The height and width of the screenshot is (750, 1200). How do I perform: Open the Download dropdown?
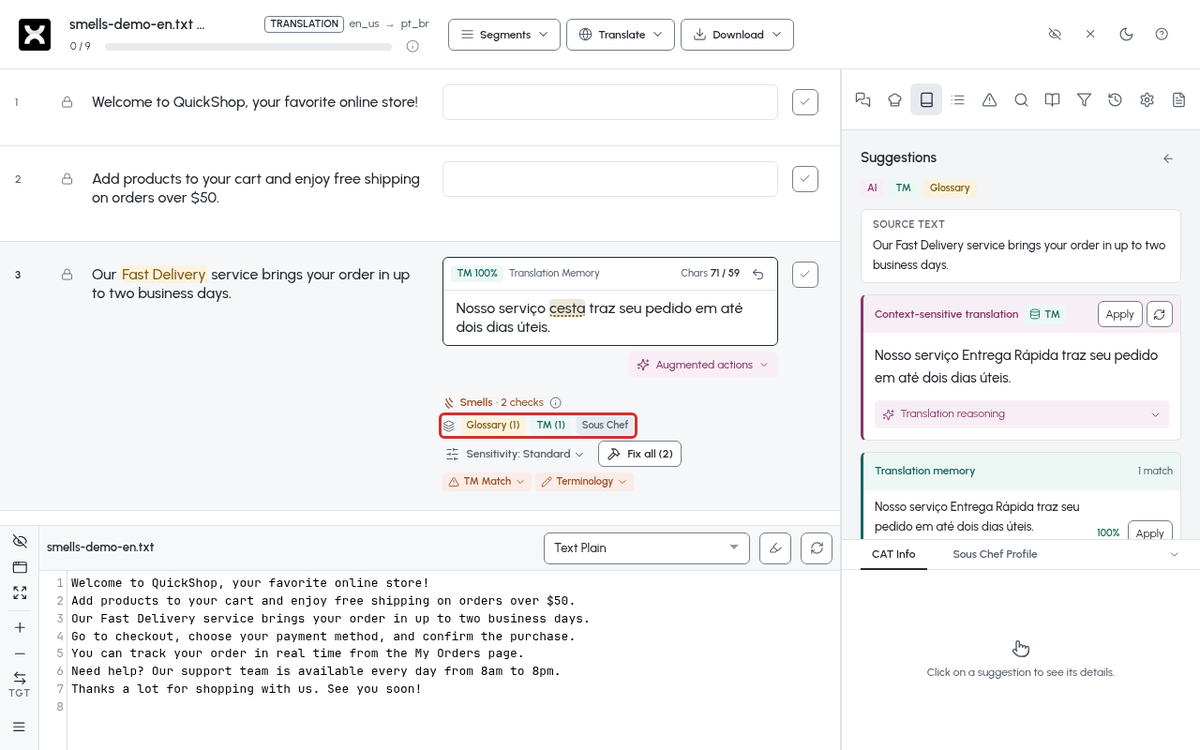click(x=737, y=34)
